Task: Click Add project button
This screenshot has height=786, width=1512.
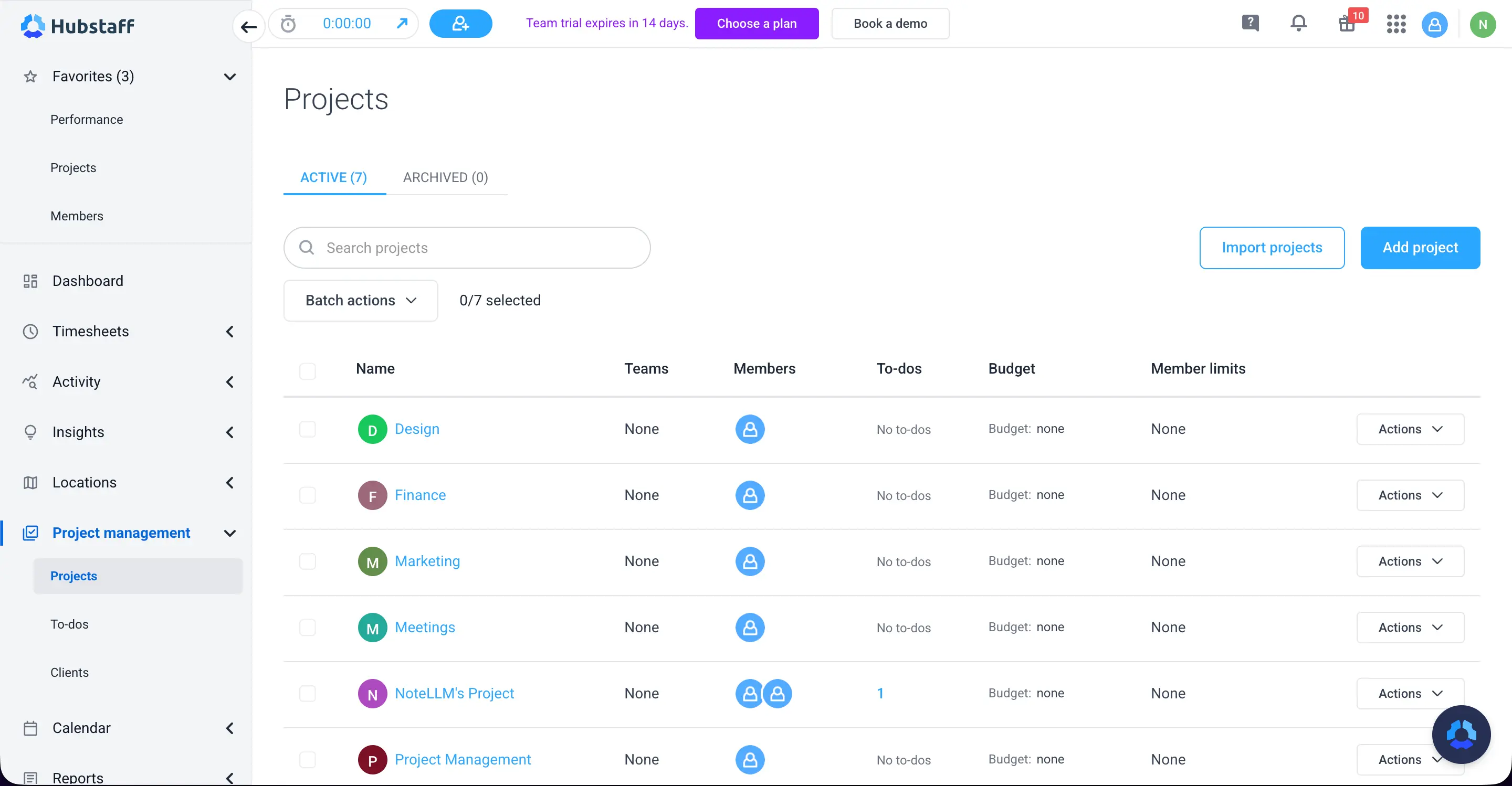Action: (x=1420, y=248)
